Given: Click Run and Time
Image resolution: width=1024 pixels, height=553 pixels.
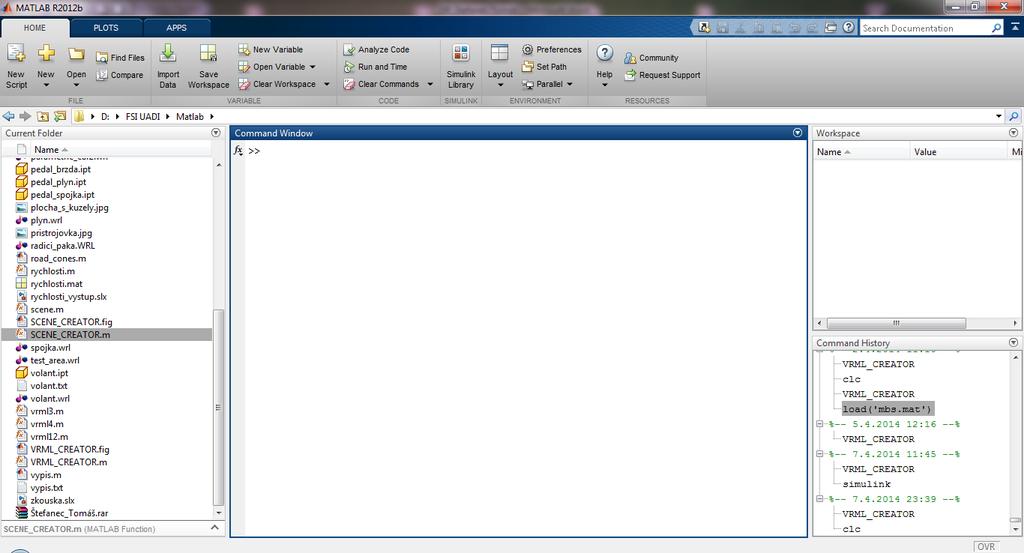Looking at the screenshot, I should (x=375, y=67).
